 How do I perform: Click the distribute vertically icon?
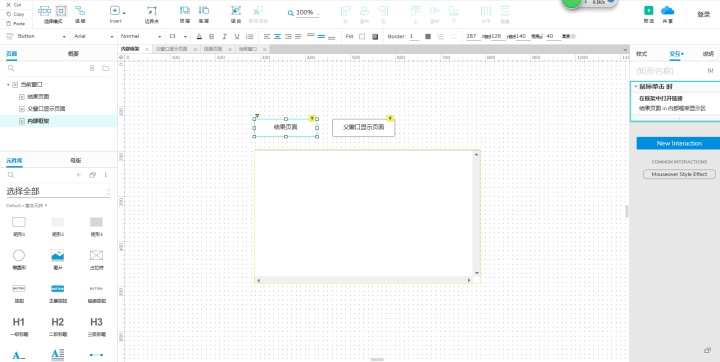pyautogui.click(x=505, y=11)
